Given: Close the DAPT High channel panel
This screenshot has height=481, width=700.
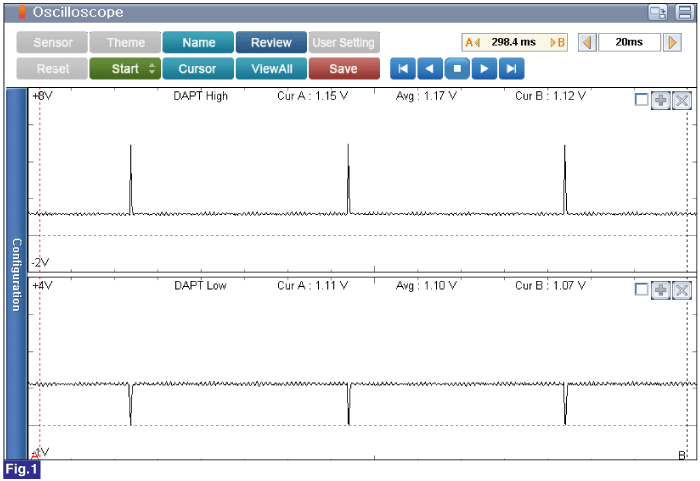Looking at the screenshot, I should [x=682, y=100].
